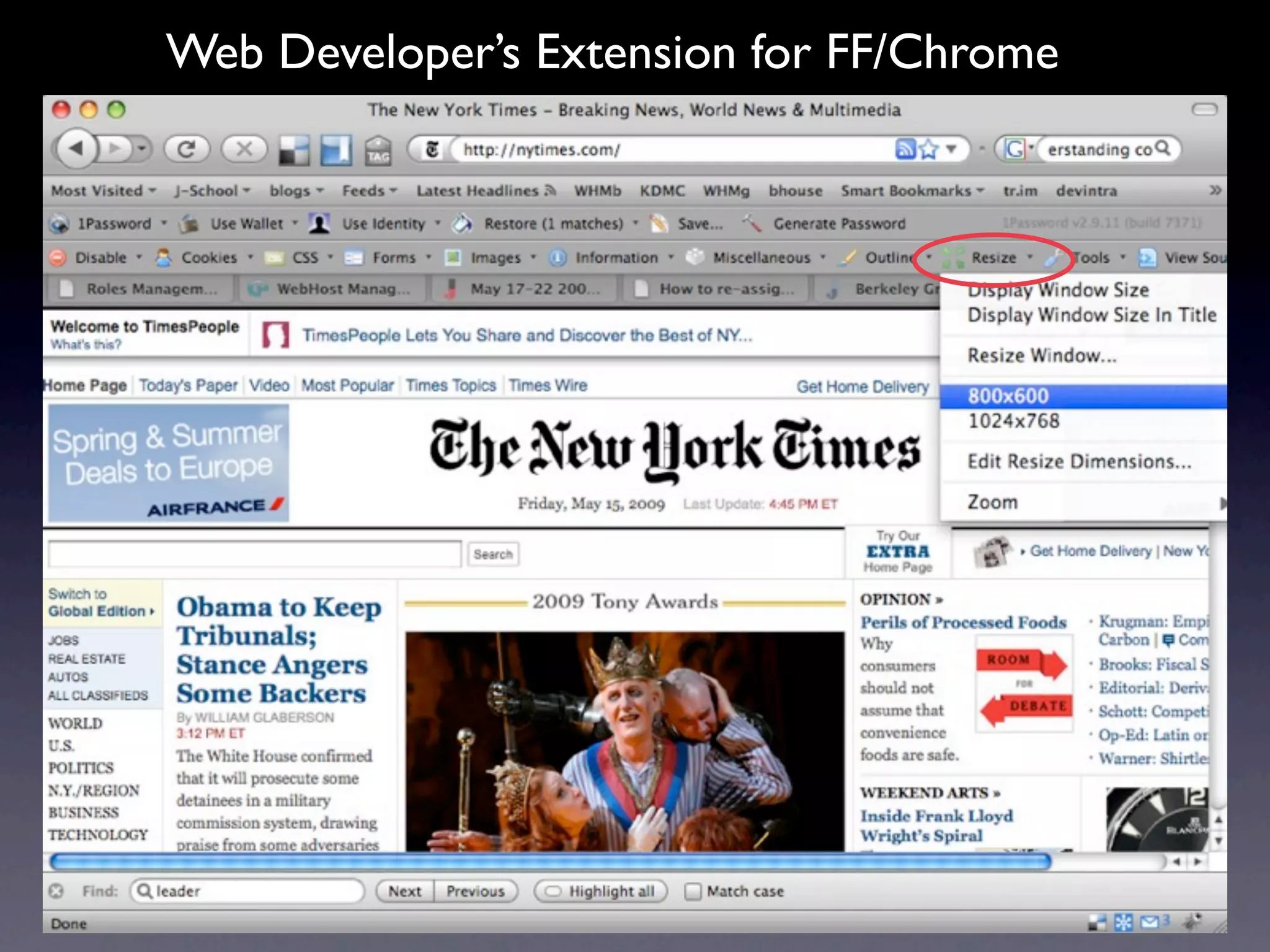The image size is (1270, 952).
Task: Toggle the Highlight all button
Action: [601, 891]
